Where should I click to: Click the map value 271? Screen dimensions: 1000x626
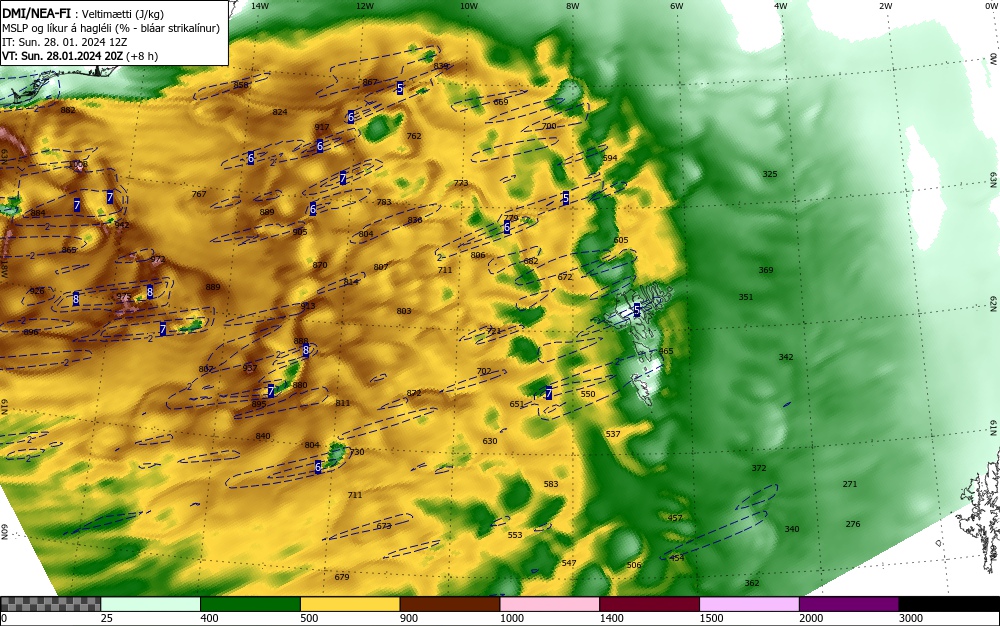pos(850,484)
